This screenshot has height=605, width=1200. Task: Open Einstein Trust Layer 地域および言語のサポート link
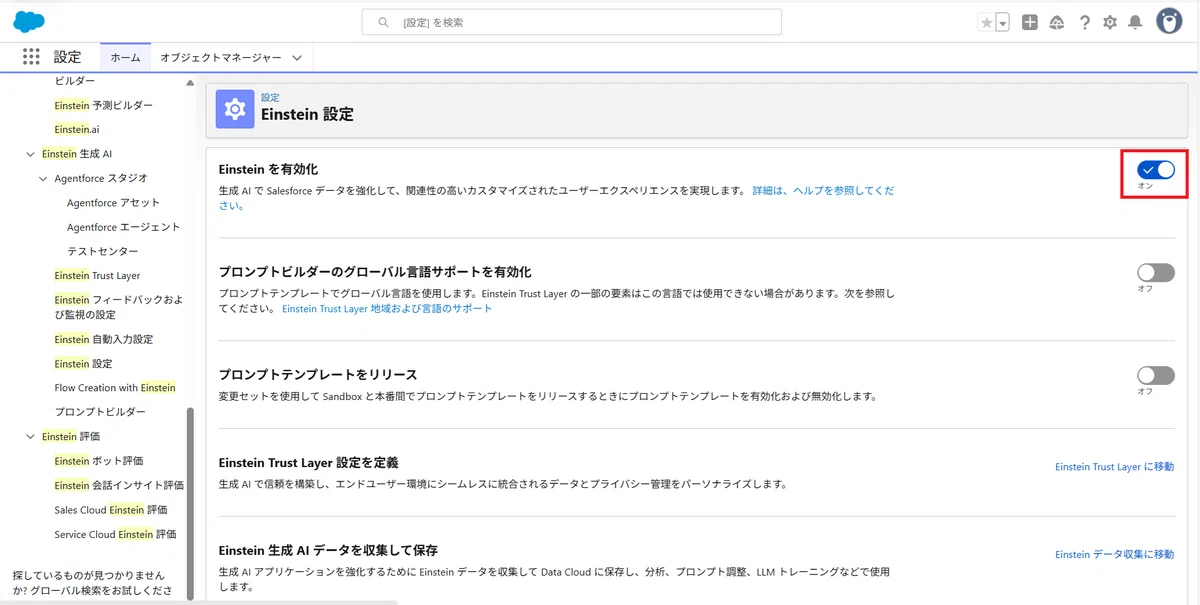[387, 309]
